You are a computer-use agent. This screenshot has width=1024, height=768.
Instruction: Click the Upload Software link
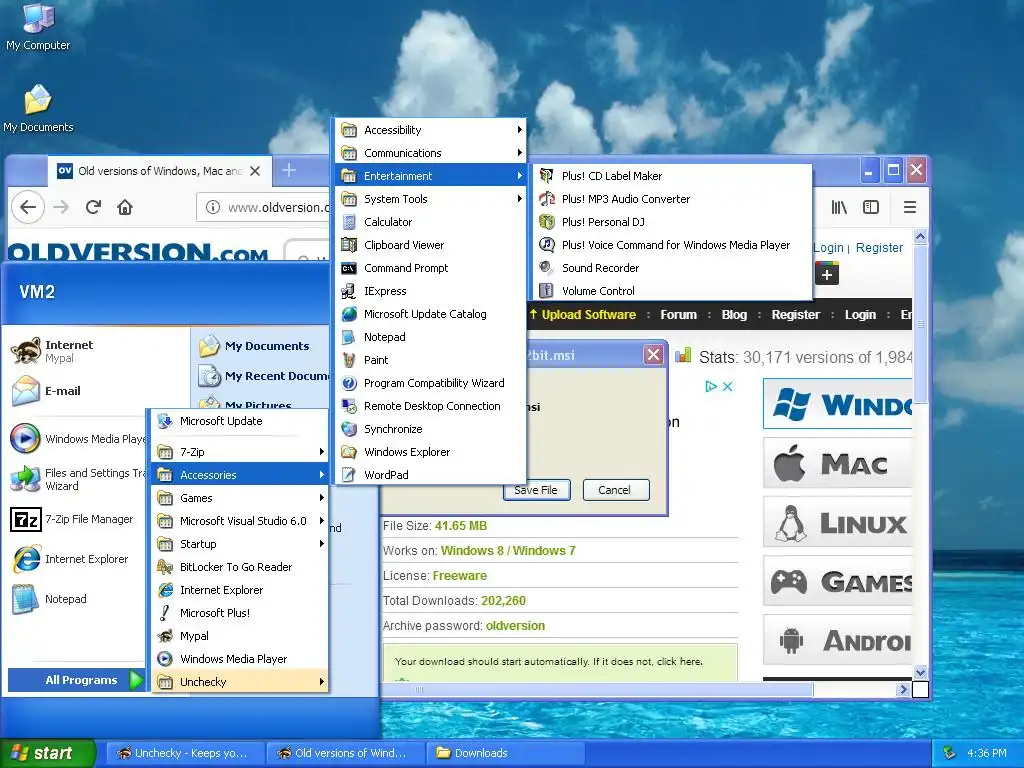(x=583, y=315)
